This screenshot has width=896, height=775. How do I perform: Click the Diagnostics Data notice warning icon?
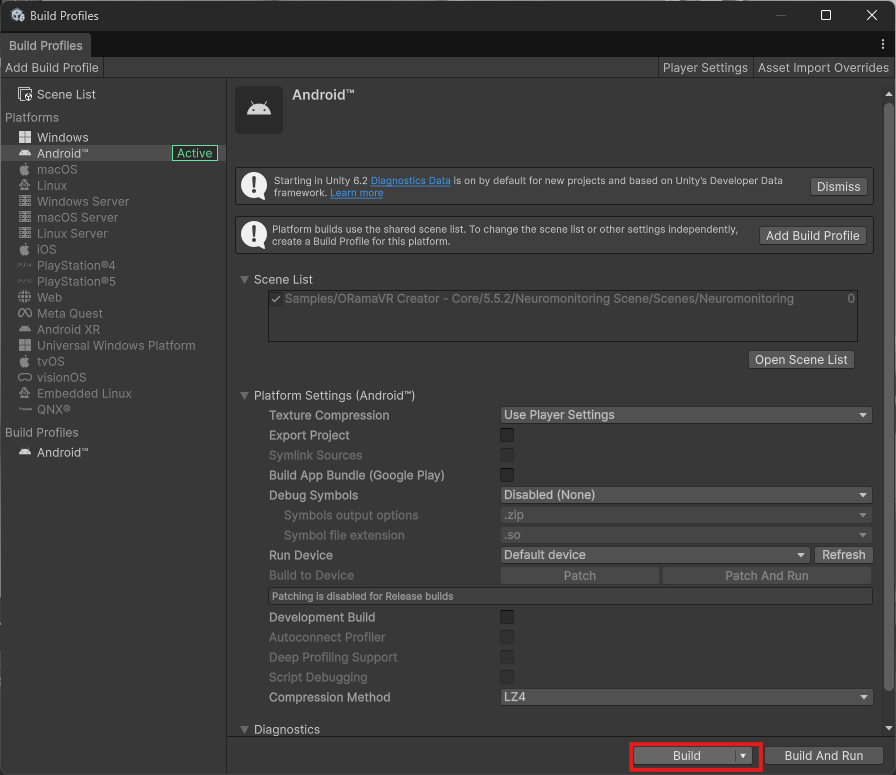pyautogui.click(x=254, y=186)
